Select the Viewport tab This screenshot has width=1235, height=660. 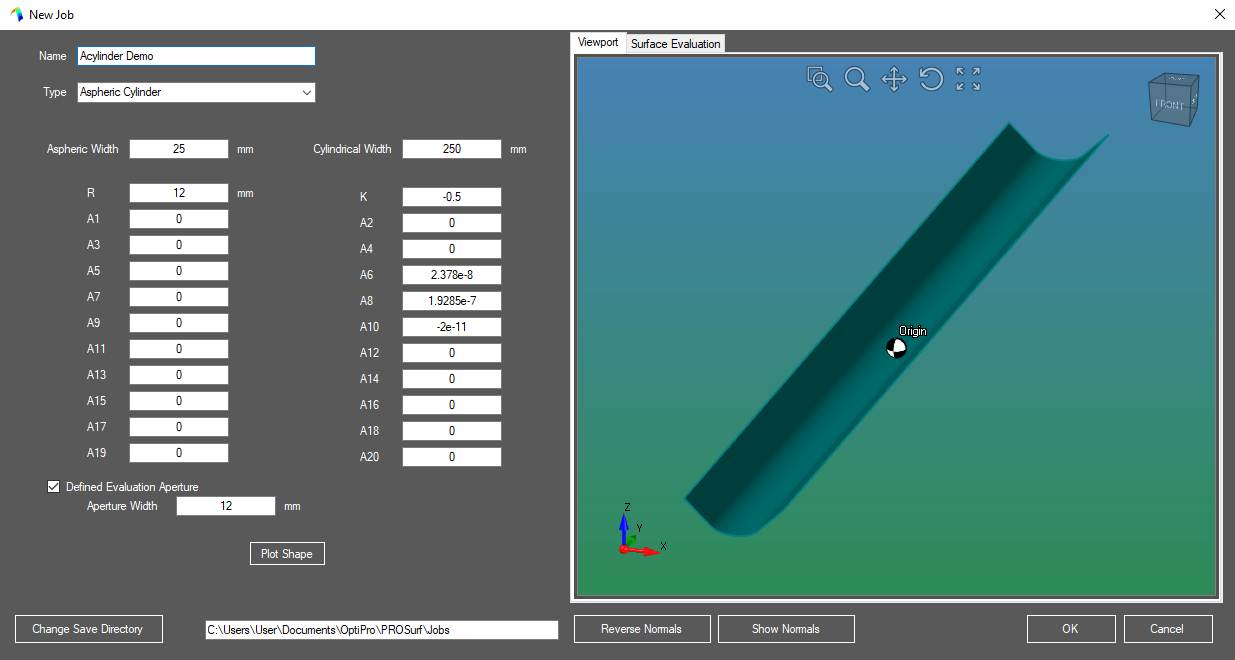598,43
